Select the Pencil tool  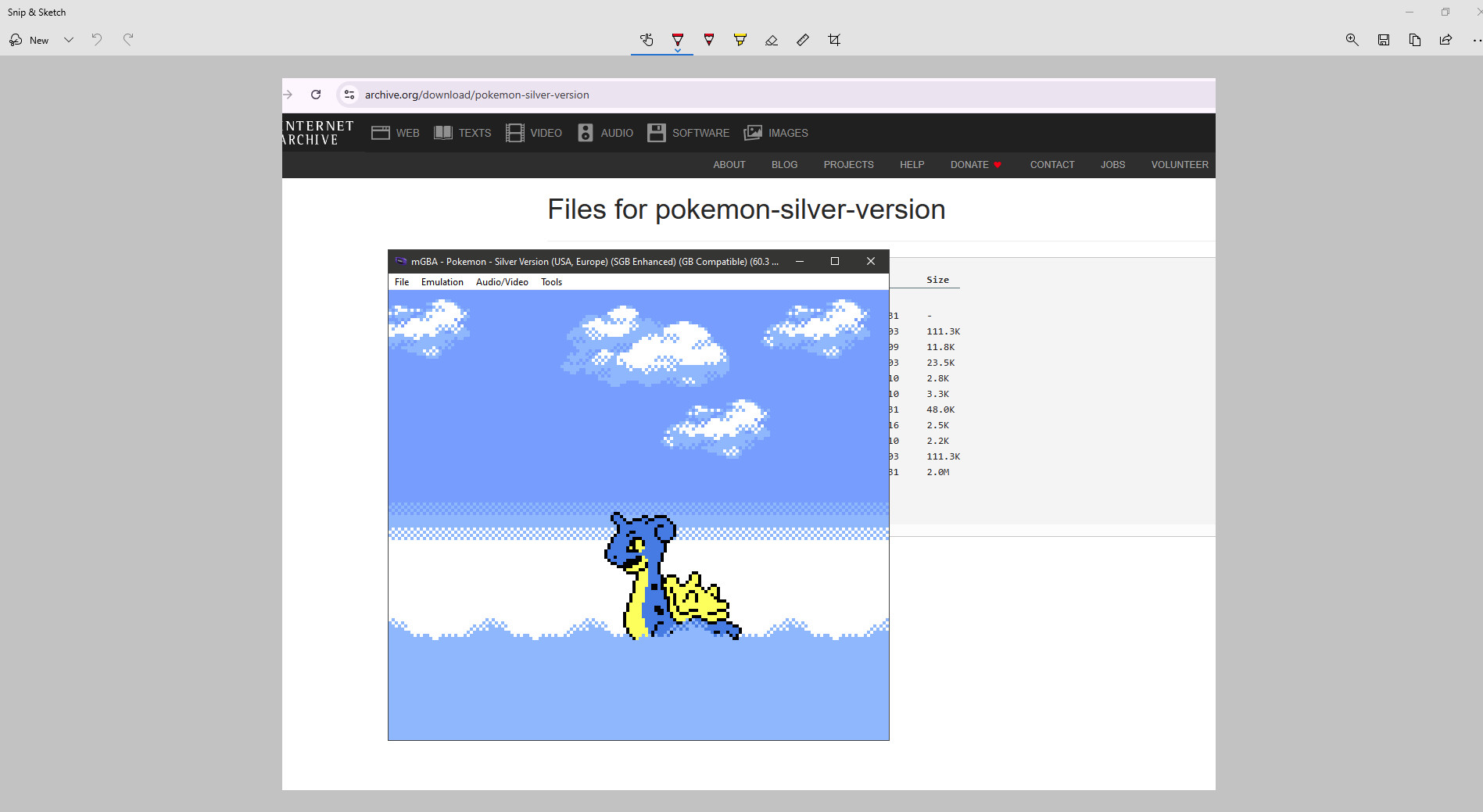point(709,40)
